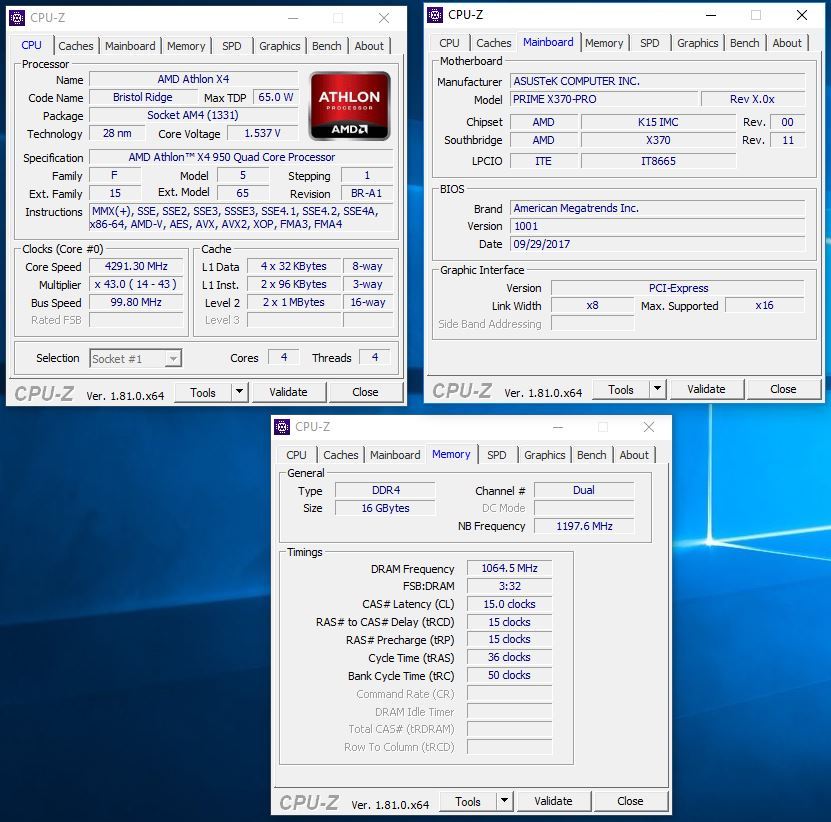Image resolution: width=831 pixels, height=822 pixels.
Task: Close the Memory window via title bar X
Action: (x=649, y=427)
